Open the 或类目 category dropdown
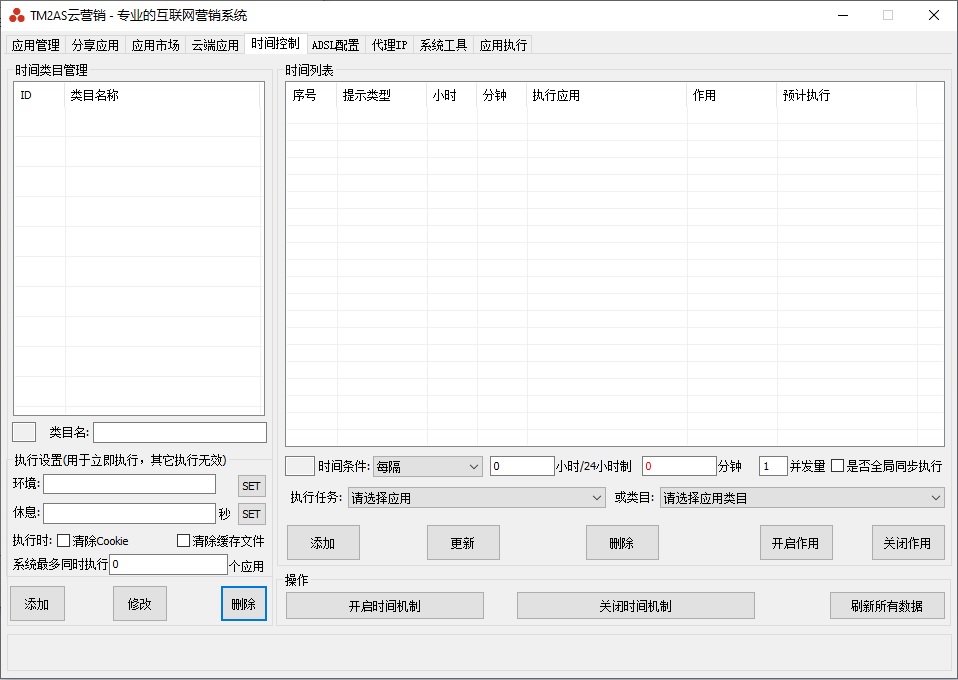 point(802,498)
